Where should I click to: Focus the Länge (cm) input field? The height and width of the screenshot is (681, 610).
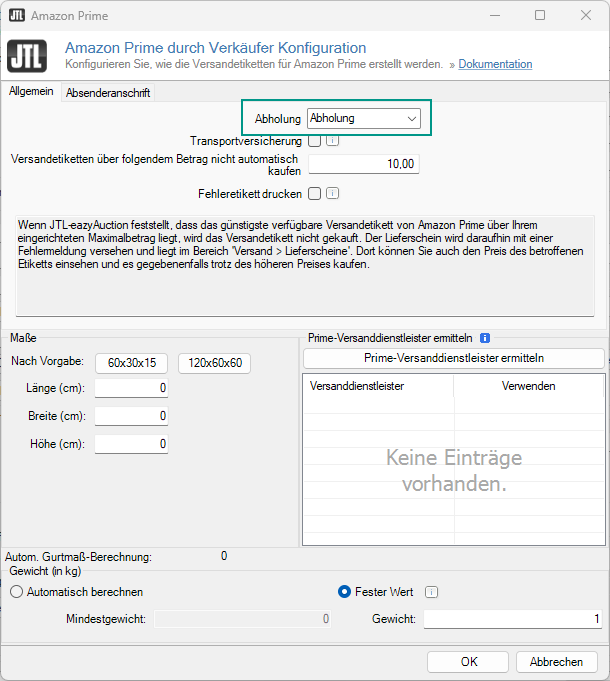click(132, 388)
